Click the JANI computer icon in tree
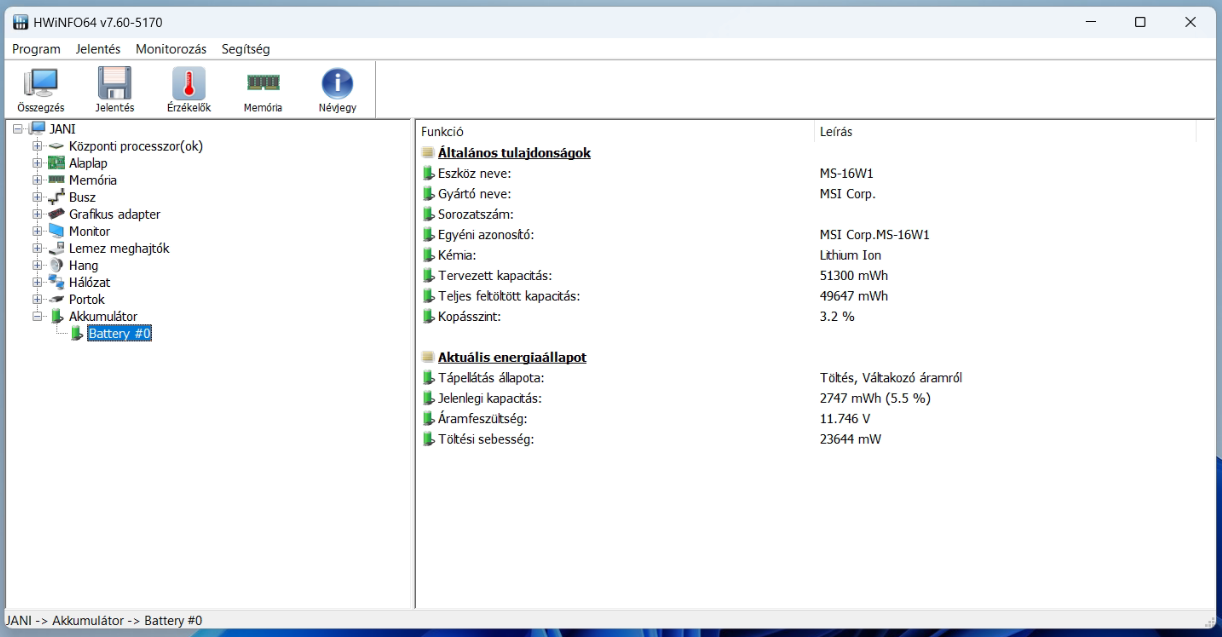Screen dimensions: 1222x637 coord(38,129)
